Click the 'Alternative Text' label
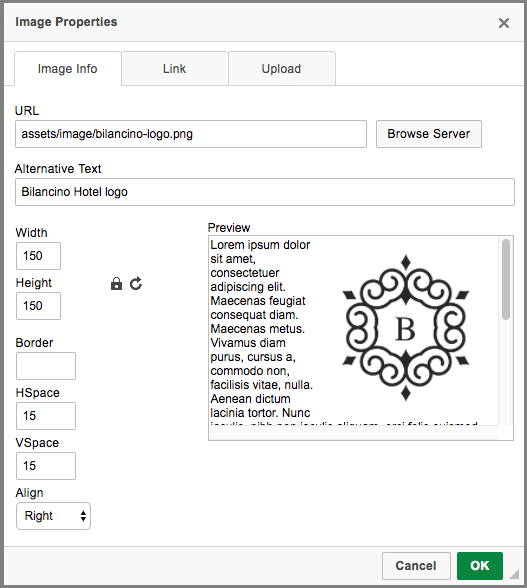 [58, 169]
